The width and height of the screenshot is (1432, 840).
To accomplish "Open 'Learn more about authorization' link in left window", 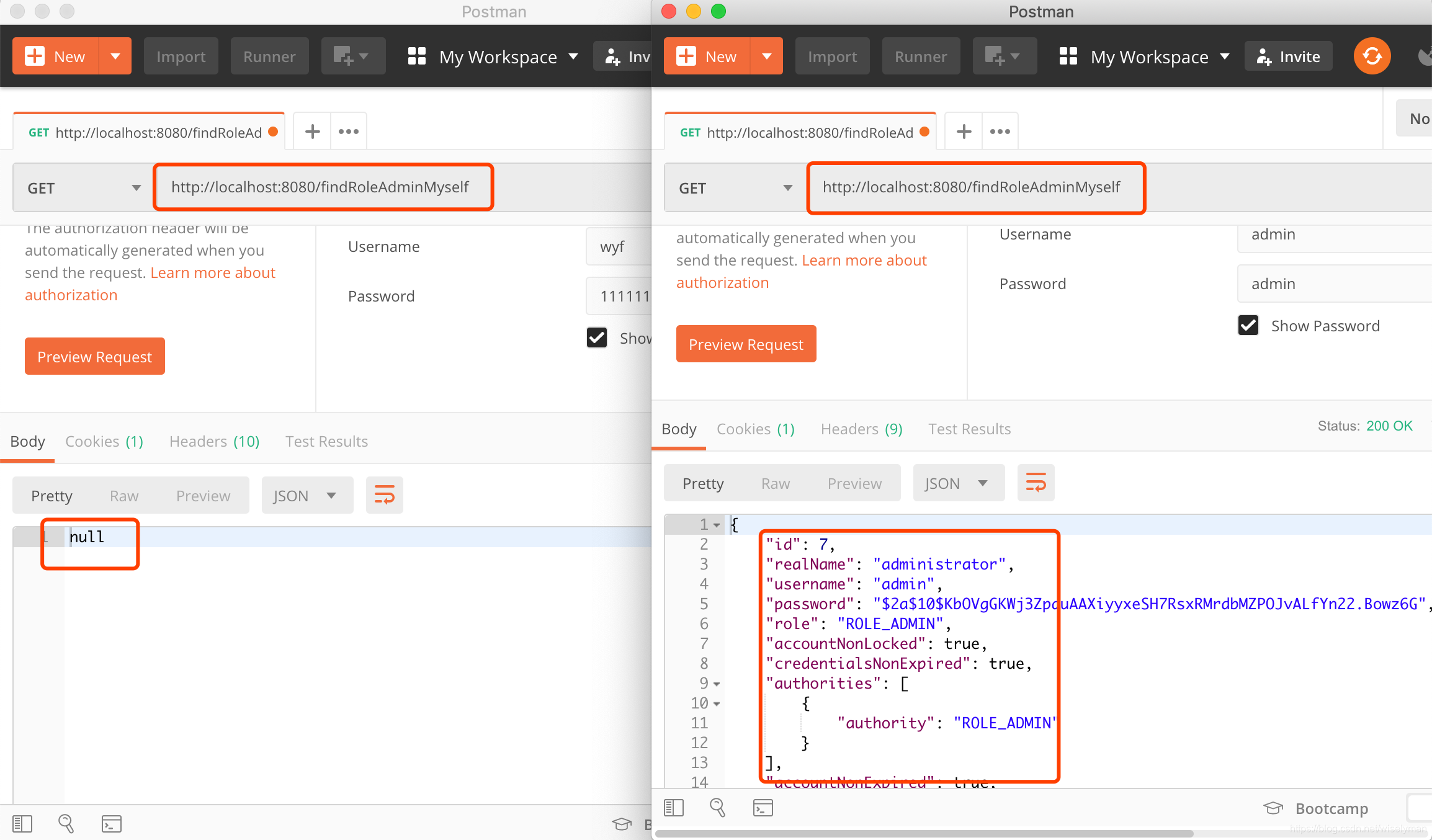I will [212, 273].
